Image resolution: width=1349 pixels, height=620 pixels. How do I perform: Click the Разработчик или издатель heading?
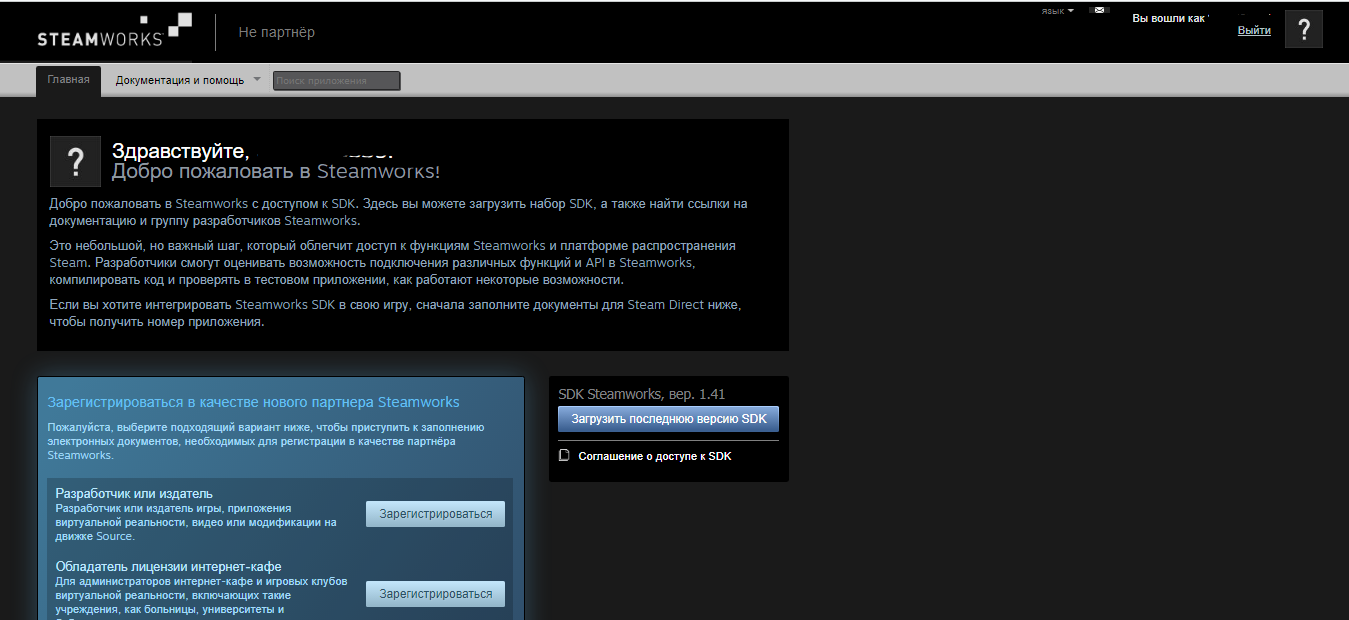[x=134, y=494]
